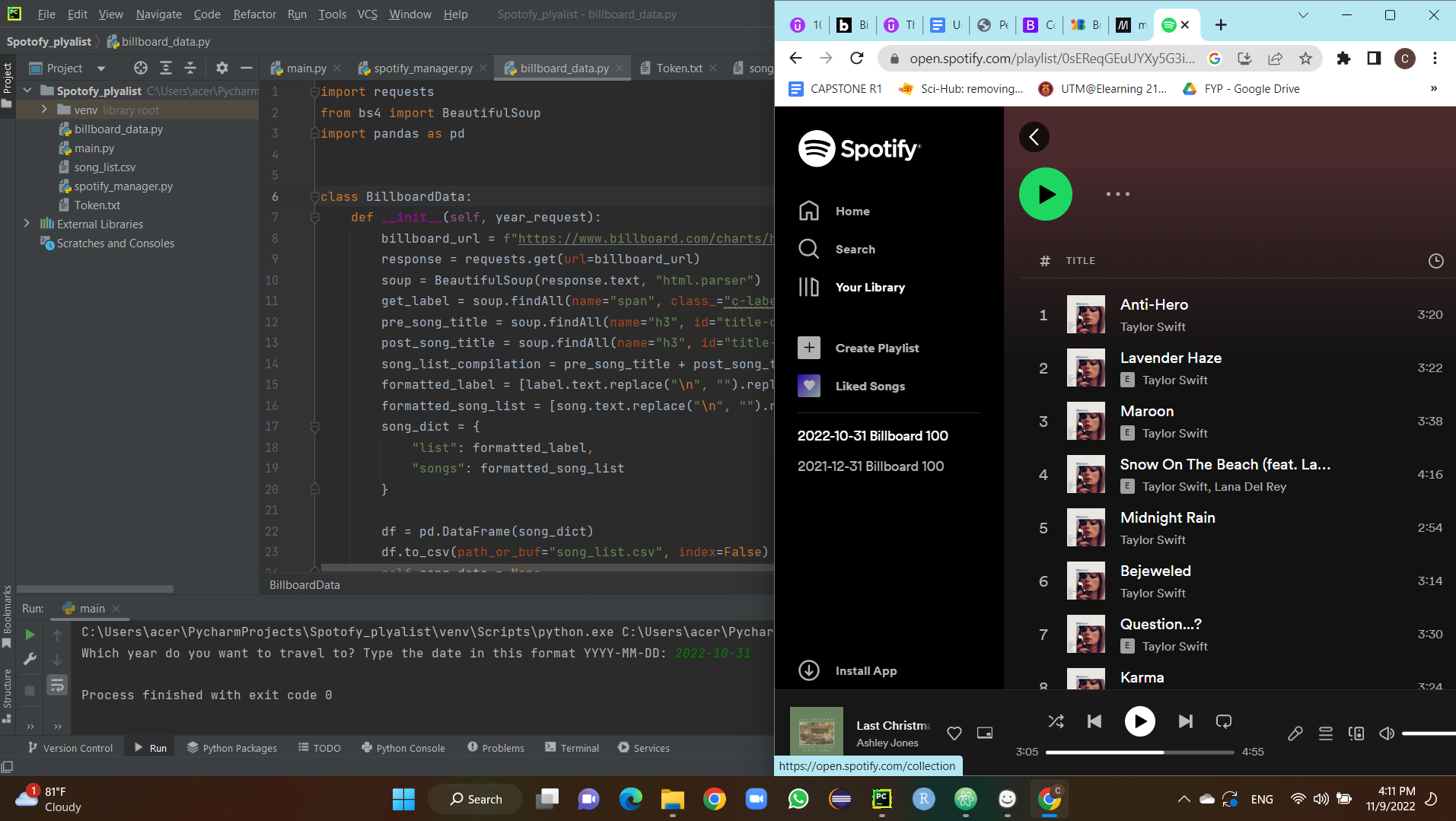The image size is (1456, 821).
Task: Open the Spotify queue icon
Action: point(1326,733)
